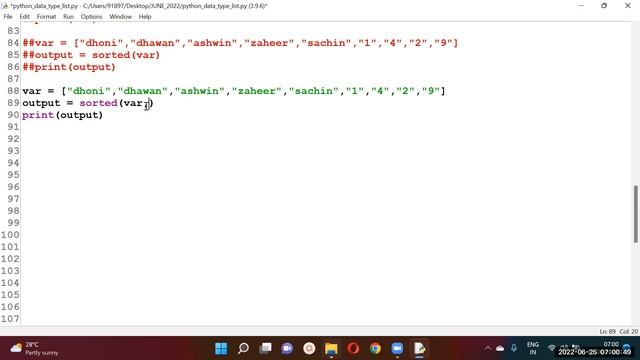
Task: Open the Teams Chat taskbar icon
Action: (287, 349)
